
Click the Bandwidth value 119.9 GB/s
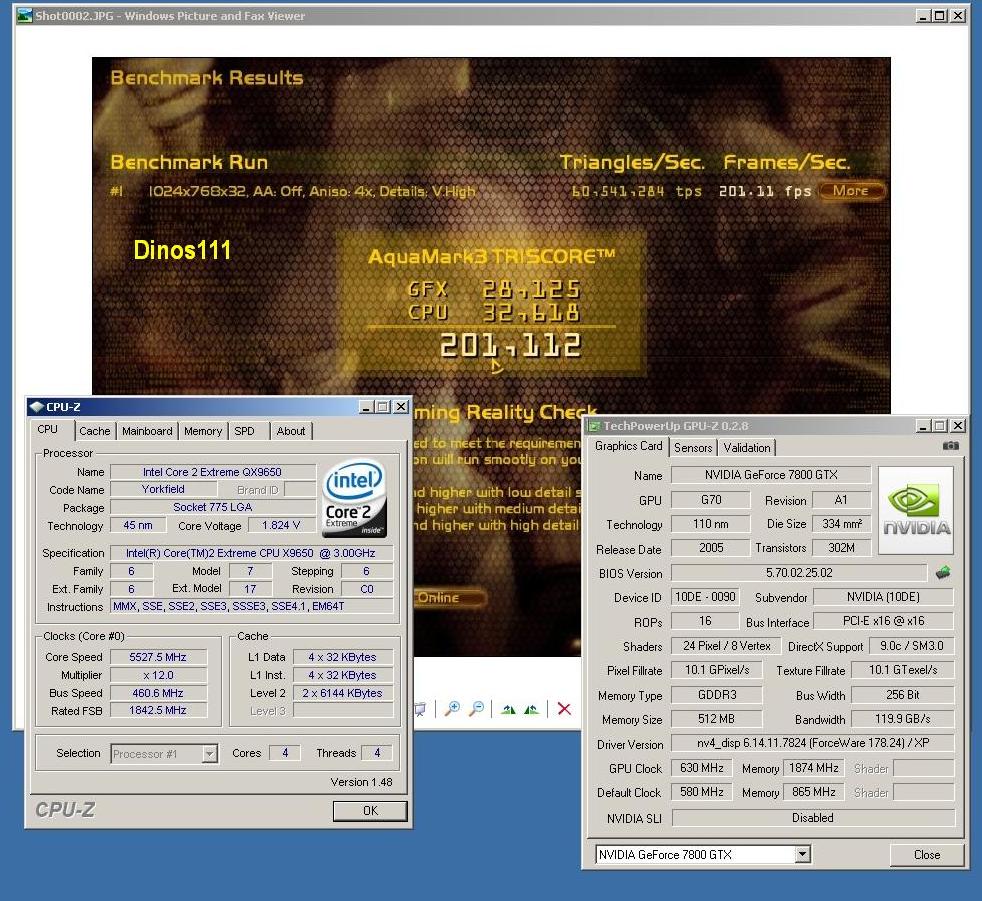tap(902, 719)
